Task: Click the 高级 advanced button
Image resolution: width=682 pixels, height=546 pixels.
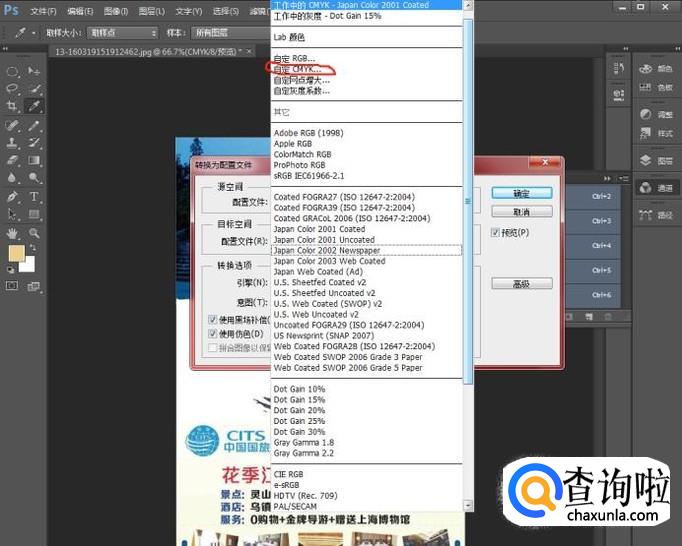Action: point(522,284)
